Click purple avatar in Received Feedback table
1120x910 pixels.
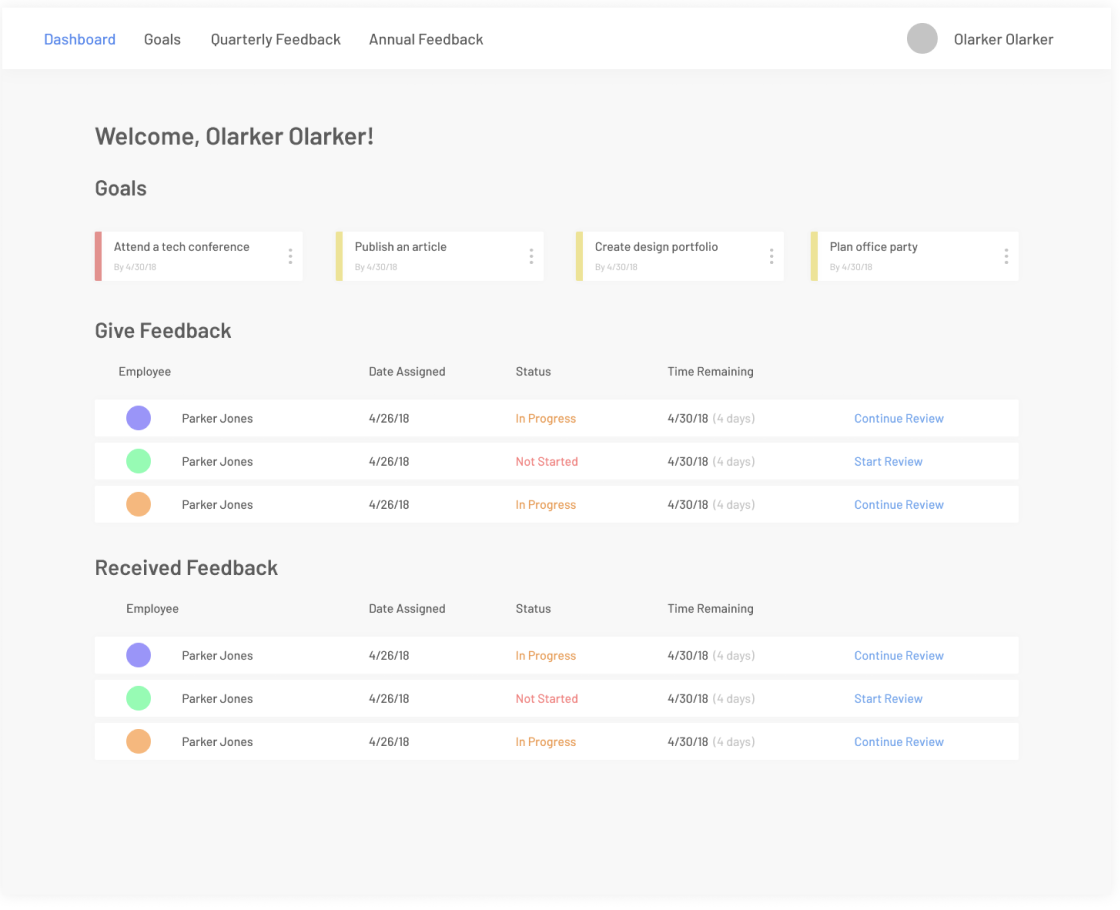[x=139, y=655]
